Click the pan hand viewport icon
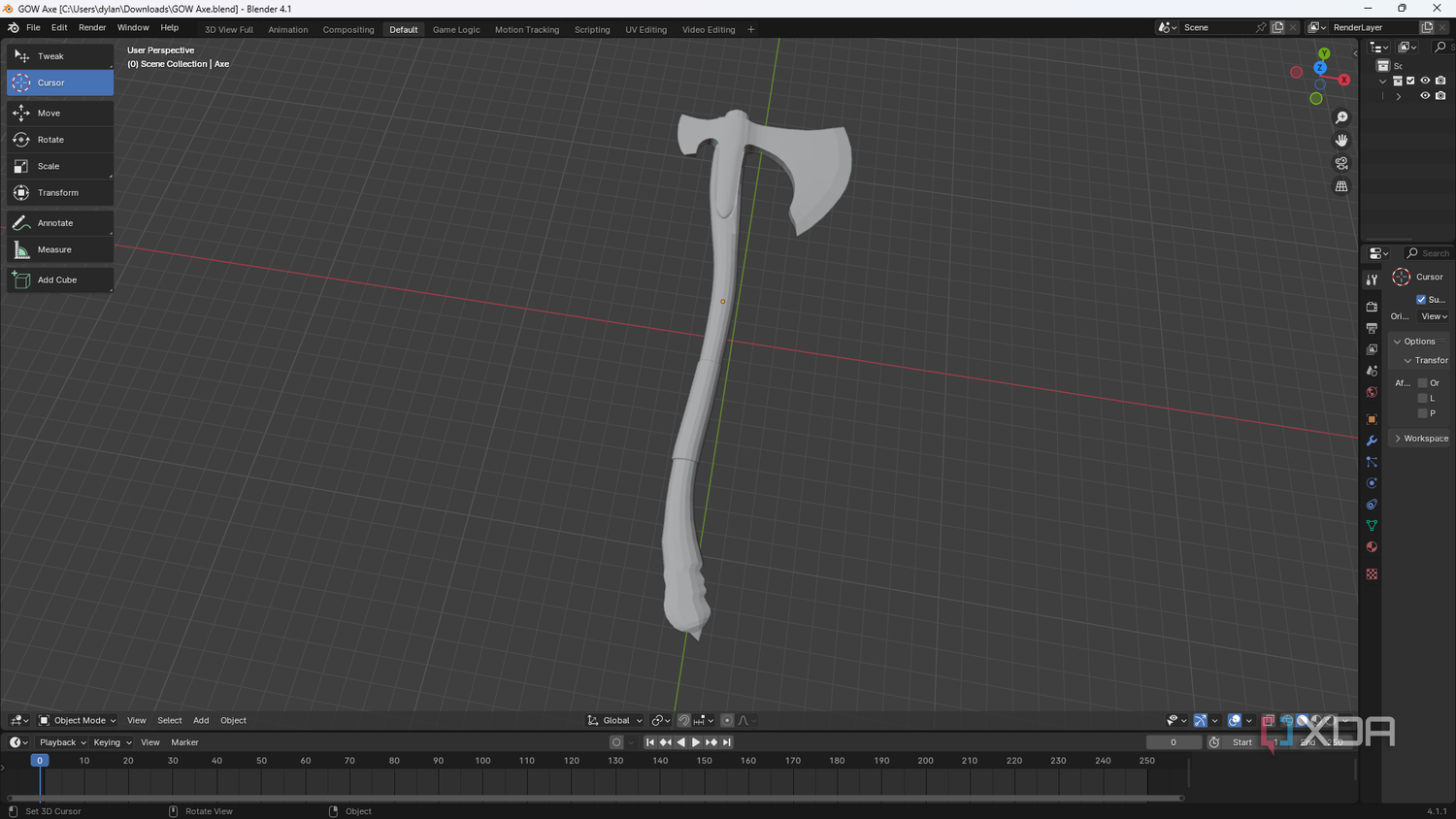Viewport: 1456px width, 819px height. pos(1341,140)
